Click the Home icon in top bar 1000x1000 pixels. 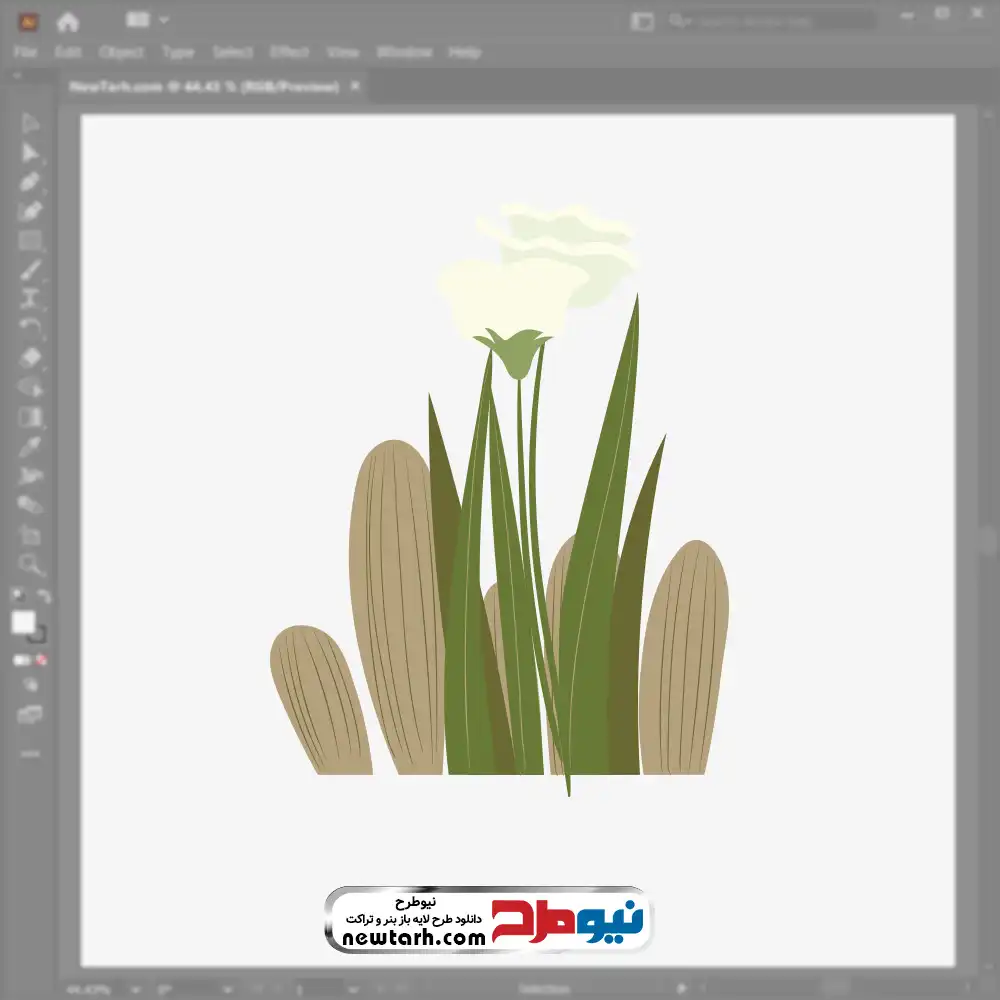(x=67, y=21)
